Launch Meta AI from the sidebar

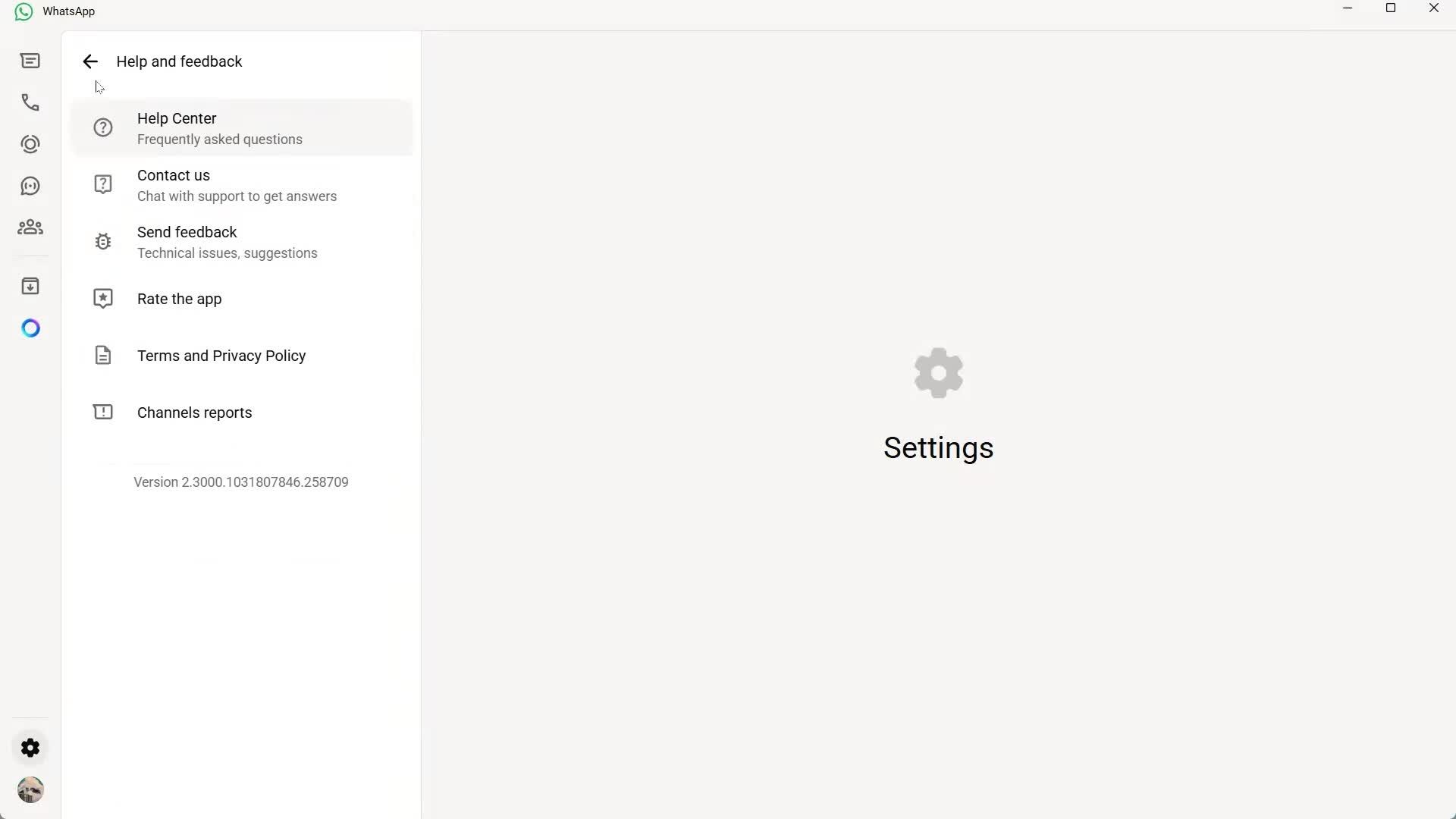click(x=30, y=328)
